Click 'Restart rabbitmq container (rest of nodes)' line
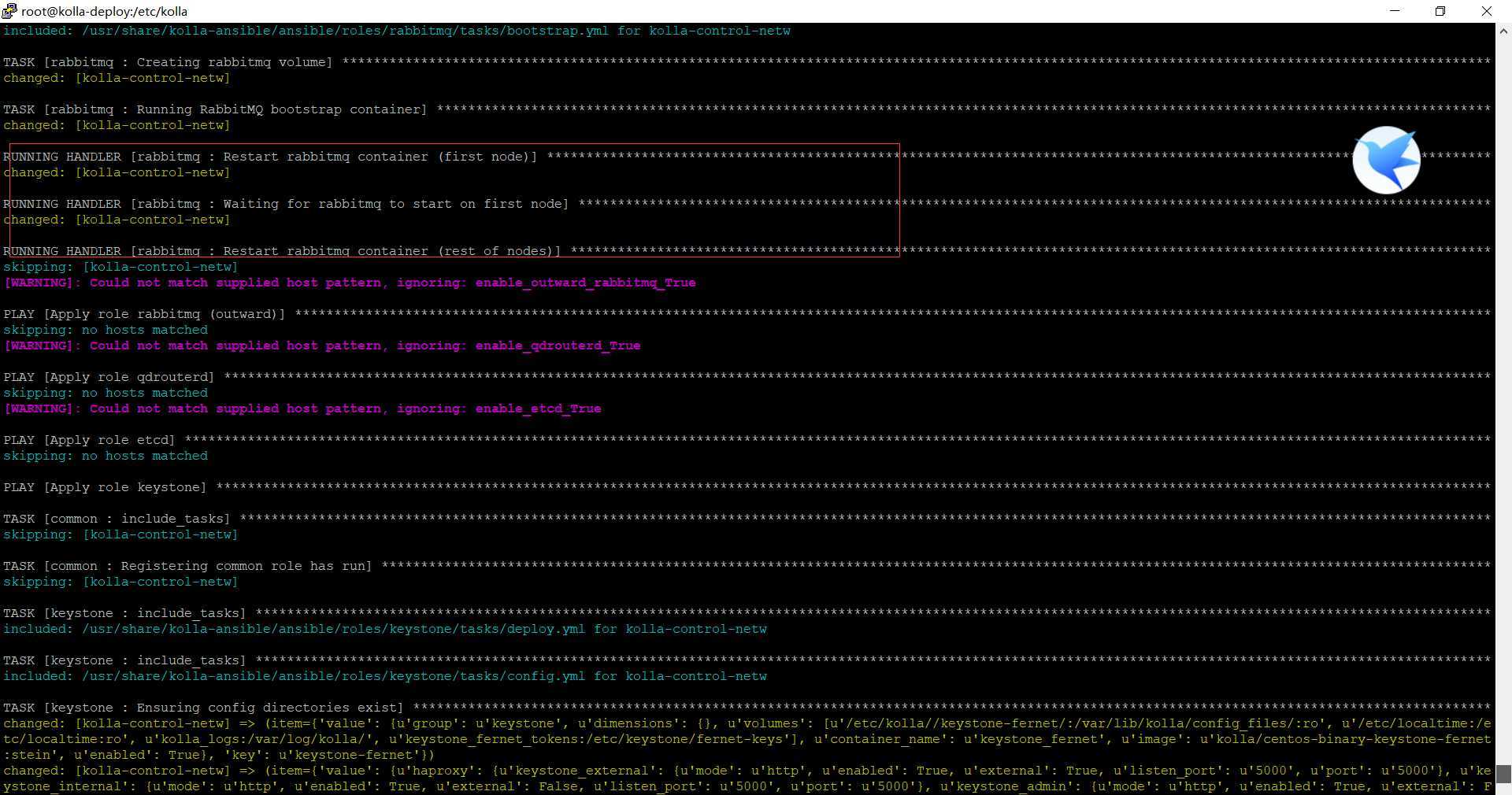 tap(747, 251)
